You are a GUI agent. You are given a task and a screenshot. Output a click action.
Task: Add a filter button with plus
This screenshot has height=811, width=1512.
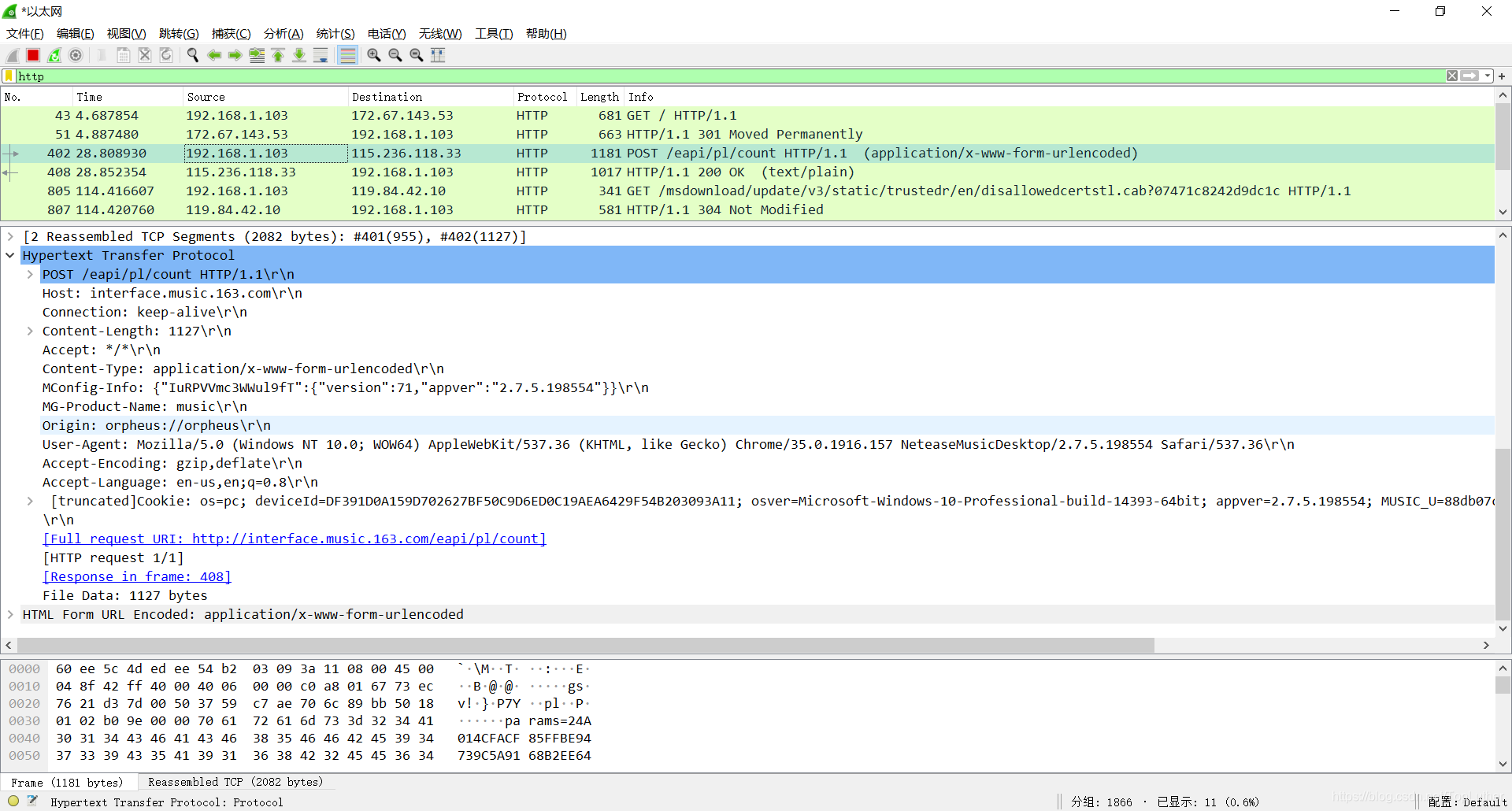(1502, 76)
